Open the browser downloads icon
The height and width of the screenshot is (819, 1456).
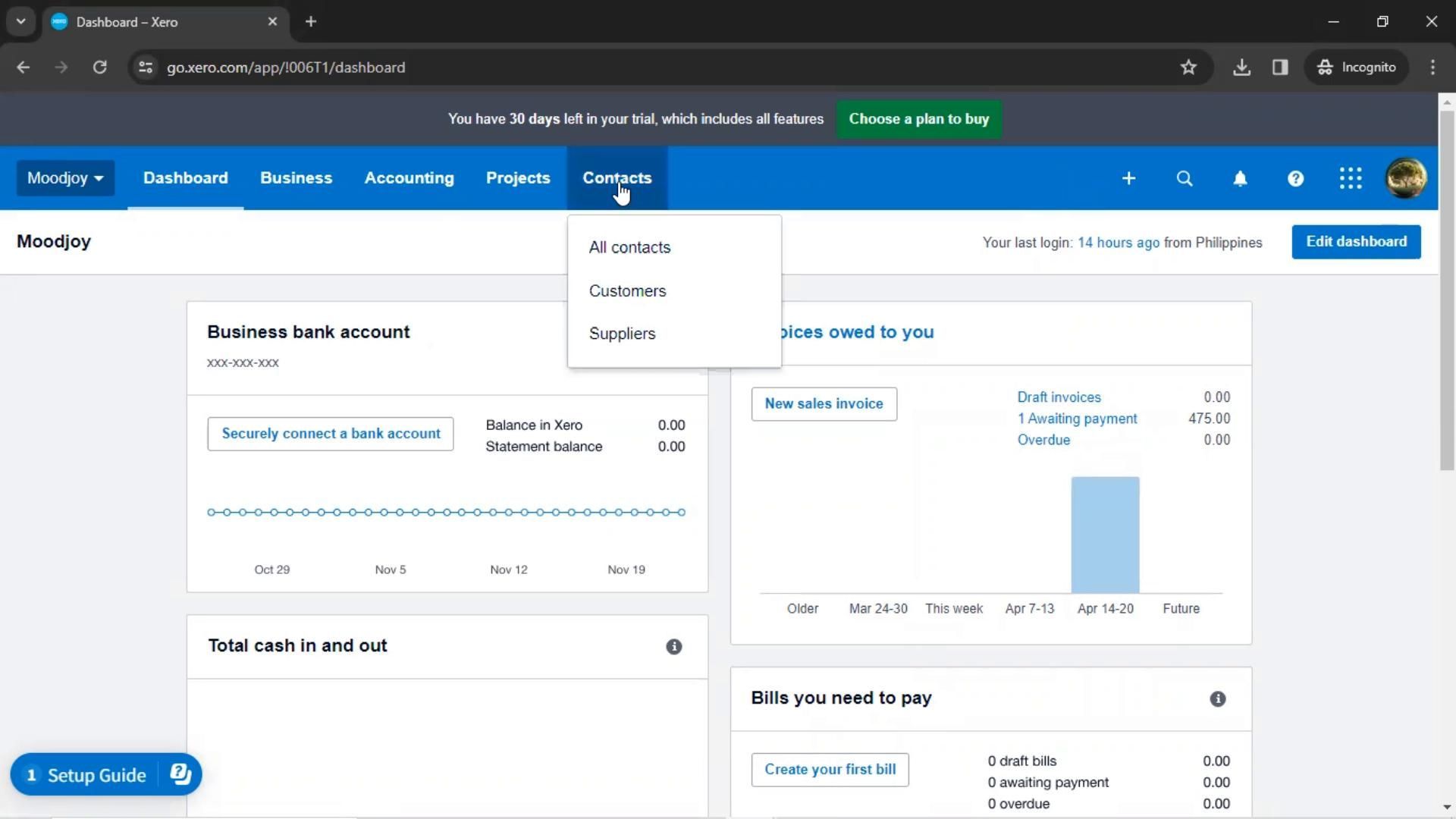pyautogui.click(x=1241, y=67)
